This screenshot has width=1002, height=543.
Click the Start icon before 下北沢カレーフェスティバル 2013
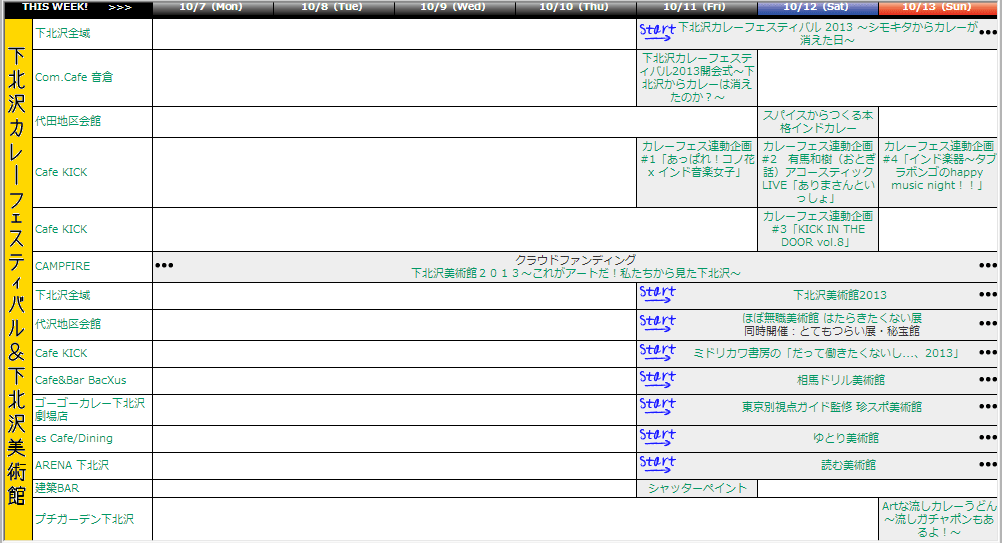pyautogui.click(x=657, y=33)
